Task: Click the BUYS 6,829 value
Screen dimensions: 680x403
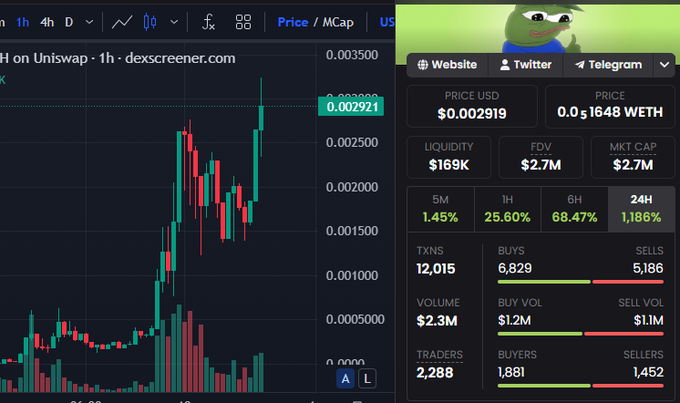Action: (515, 269)
